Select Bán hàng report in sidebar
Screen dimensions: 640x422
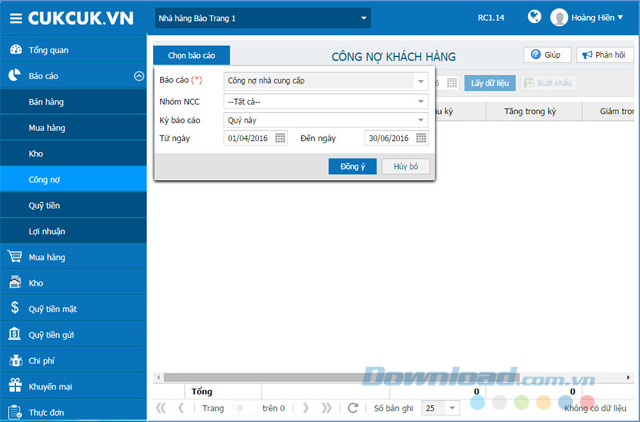click(48, 101)
